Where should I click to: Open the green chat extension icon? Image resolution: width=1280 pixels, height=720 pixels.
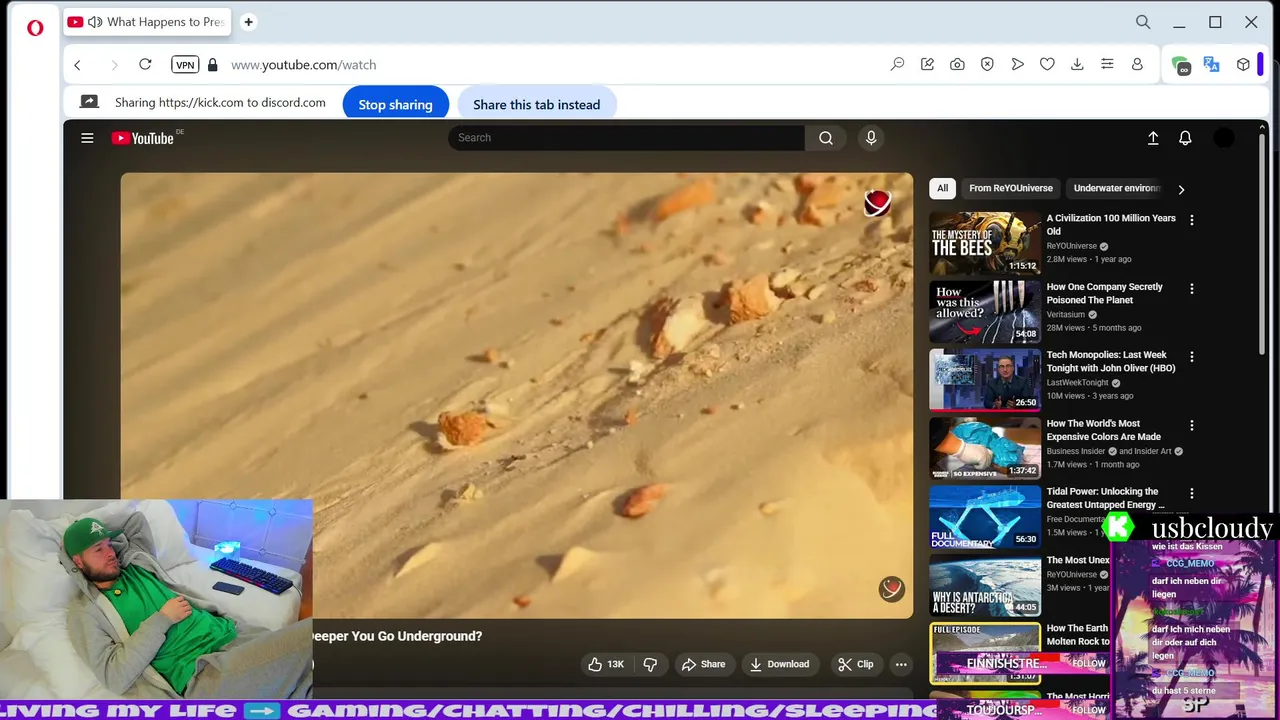[x=1181, y=65]
